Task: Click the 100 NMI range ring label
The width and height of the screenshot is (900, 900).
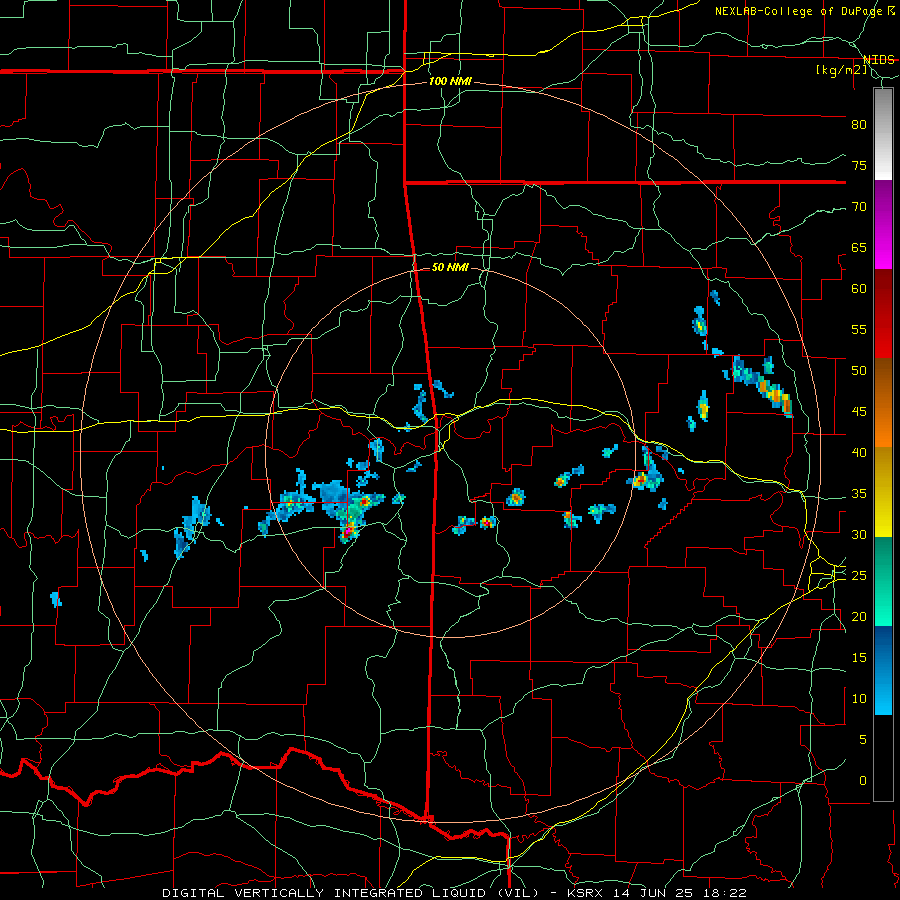Action: pos(450,81)
